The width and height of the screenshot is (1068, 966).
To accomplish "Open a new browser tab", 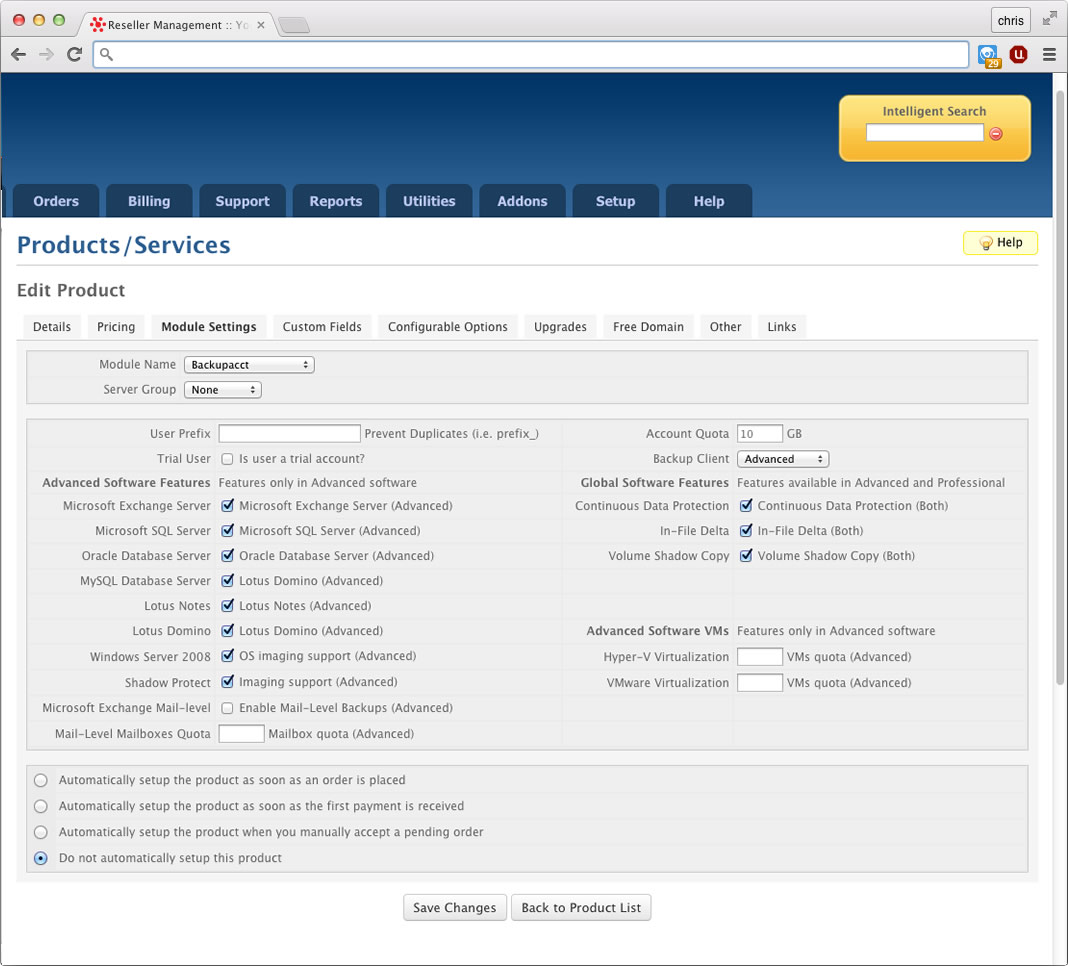I will click(294, 25).
